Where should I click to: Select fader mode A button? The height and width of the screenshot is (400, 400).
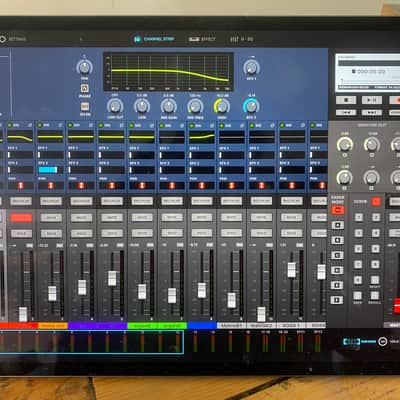[x=337, y=225]
